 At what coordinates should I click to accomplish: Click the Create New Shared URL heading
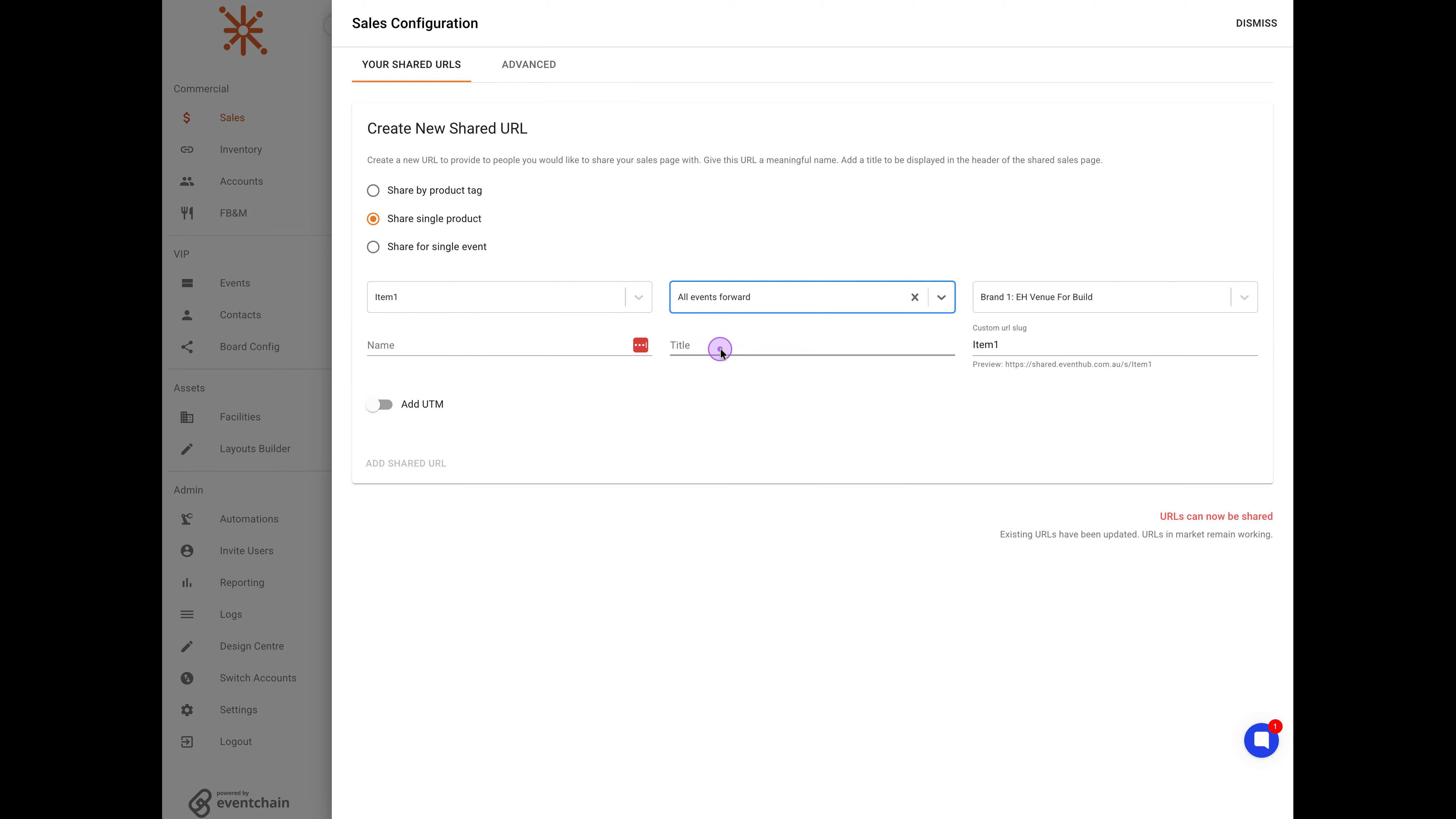click(x=447, y=129)
